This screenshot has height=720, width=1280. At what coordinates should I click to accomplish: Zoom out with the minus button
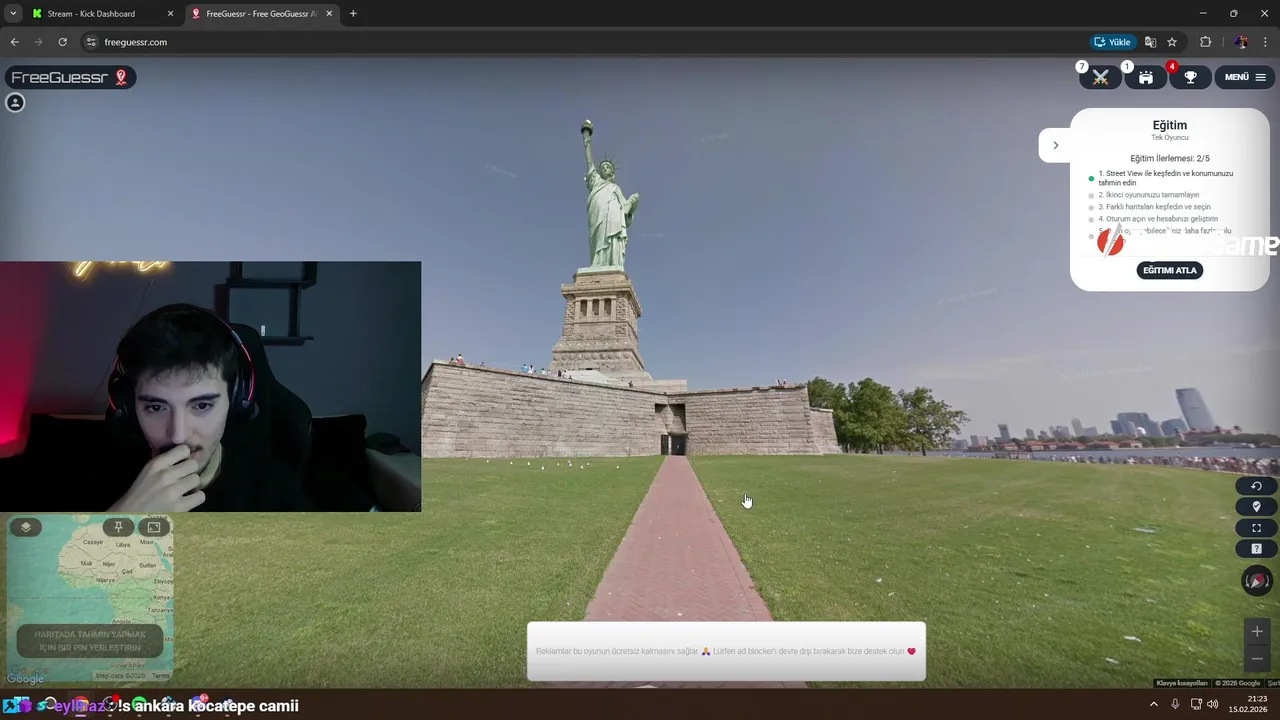pyautogui.click(x=1257, y=659)
